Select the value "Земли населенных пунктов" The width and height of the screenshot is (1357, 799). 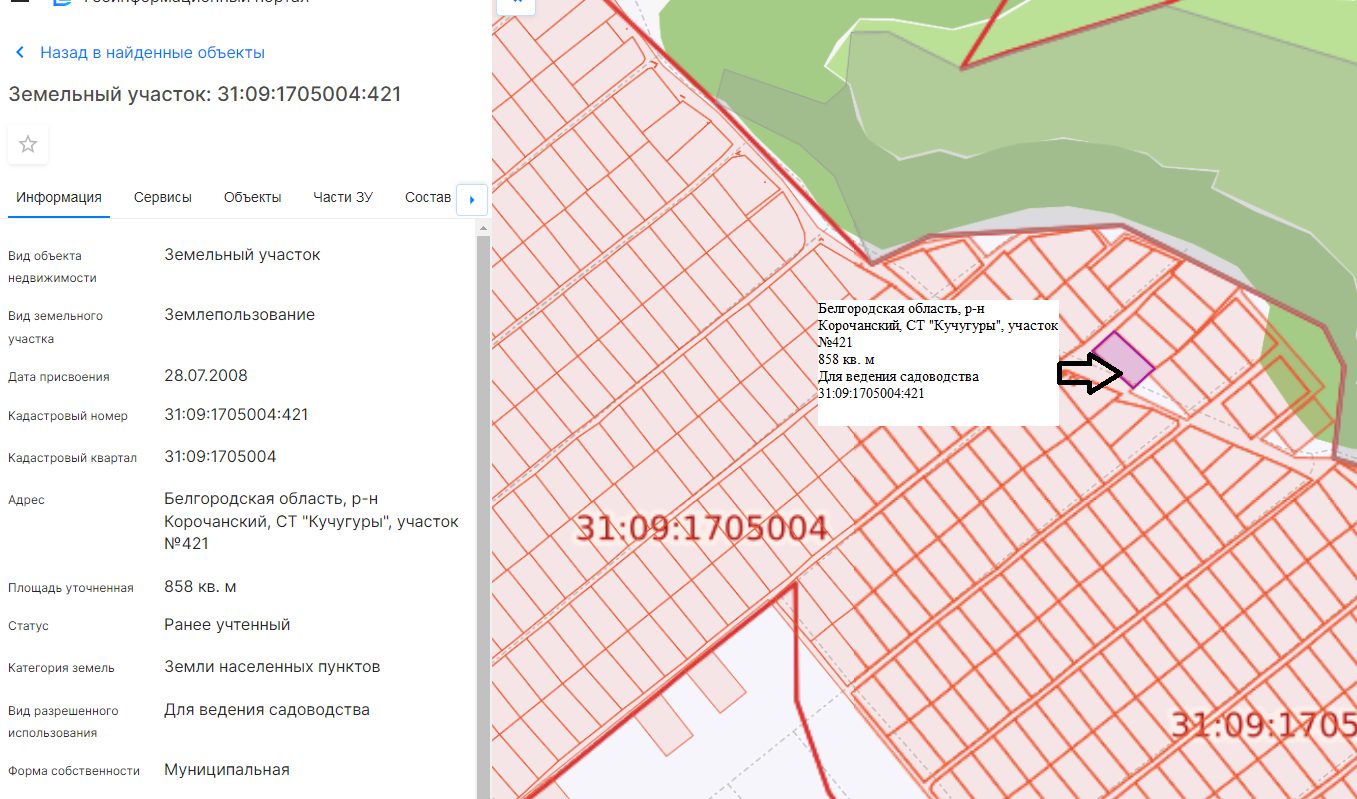click(x=272, y=667)
